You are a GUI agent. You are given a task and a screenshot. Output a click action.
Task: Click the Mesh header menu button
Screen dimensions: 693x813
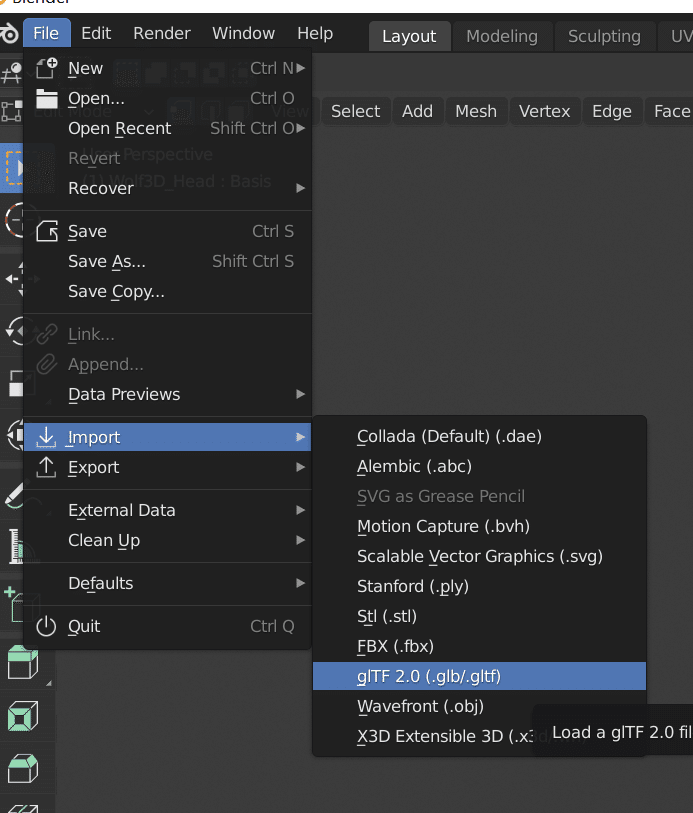[475, 111]
